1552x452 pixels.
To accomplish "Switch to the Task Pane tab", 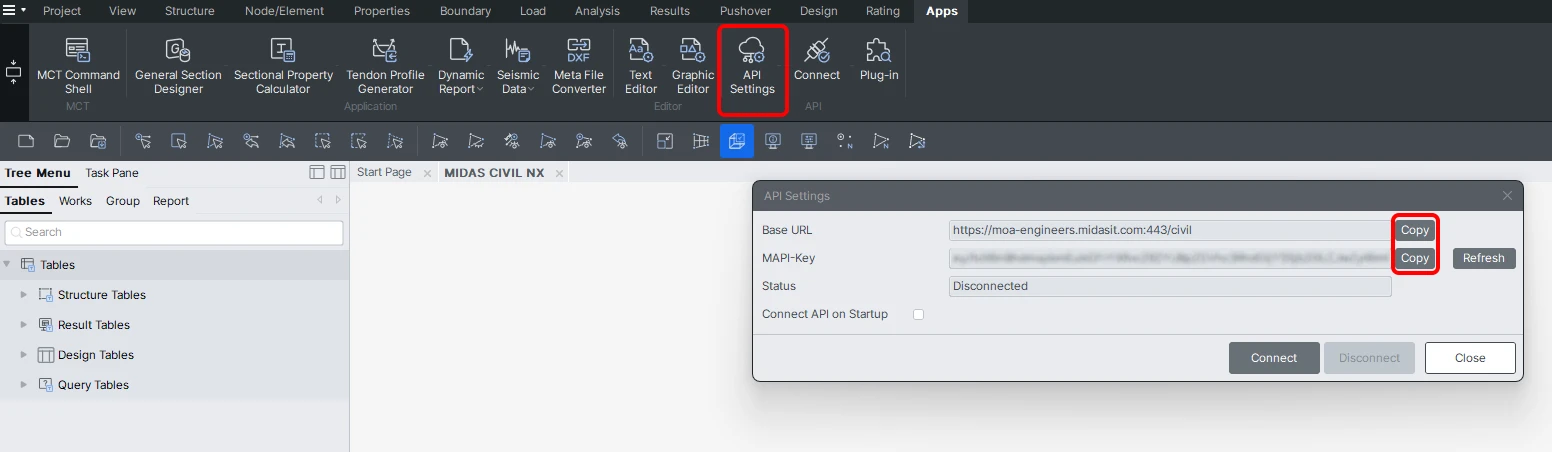I will 112,173.
